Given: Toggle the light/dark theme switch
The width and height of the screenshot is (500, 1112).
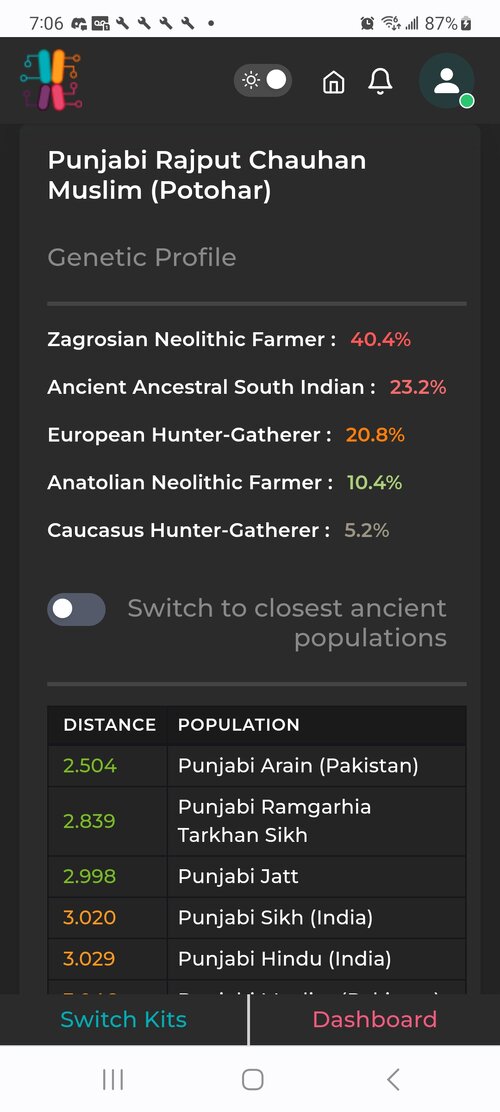Looking at the screenshot, I should (x=263, y=80).
